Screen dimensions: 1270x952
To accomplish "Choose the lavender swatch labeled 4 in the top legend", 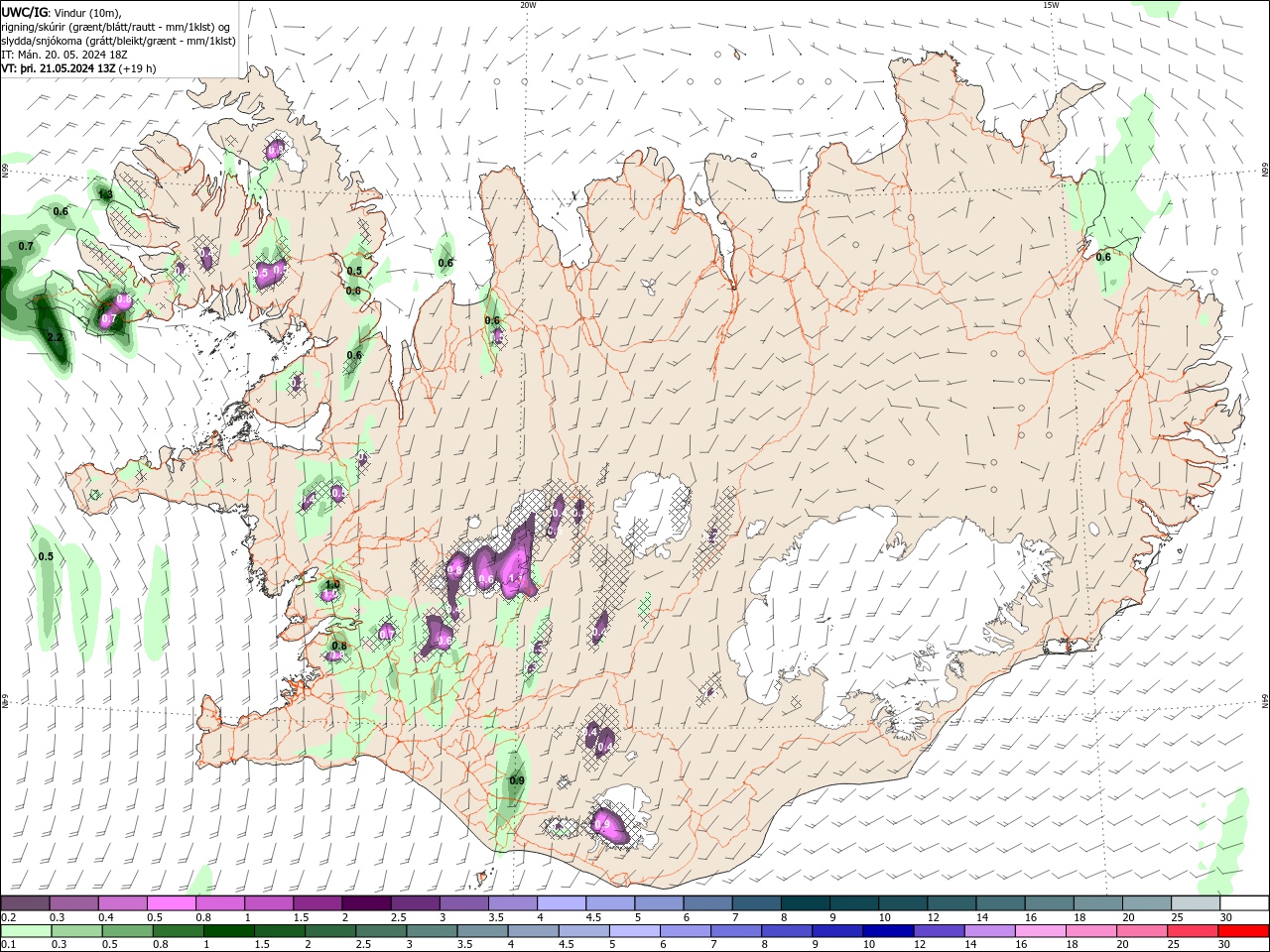I will (560, 903).
